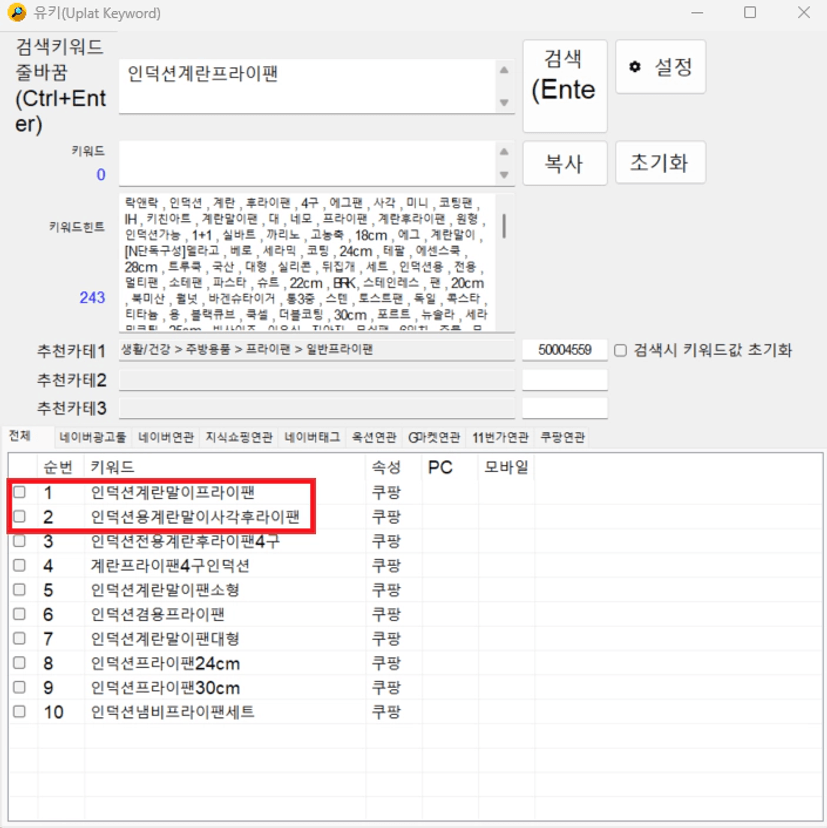Select keyword 계란프라이팬4구인덕션
The height and width of the screenshot is (828, 827).
coord(170,566)
